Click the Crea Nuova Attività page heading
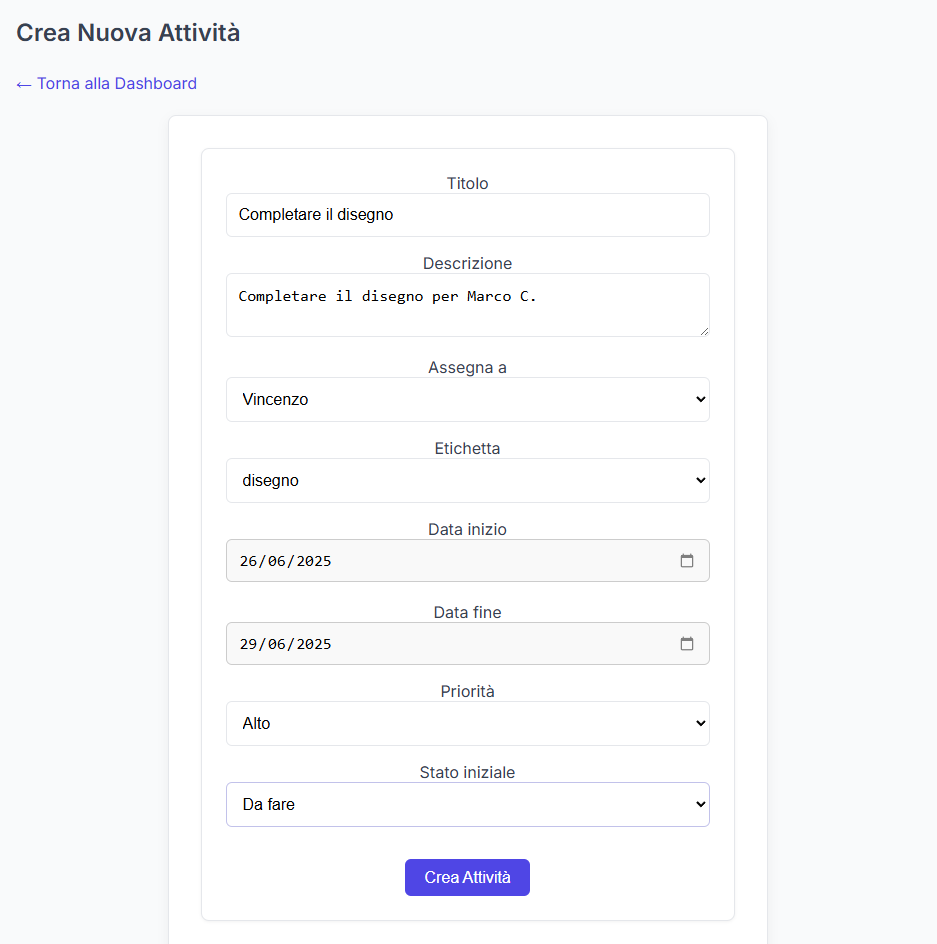The width and height of the screenshot is (937, 944). click(128, 33)
